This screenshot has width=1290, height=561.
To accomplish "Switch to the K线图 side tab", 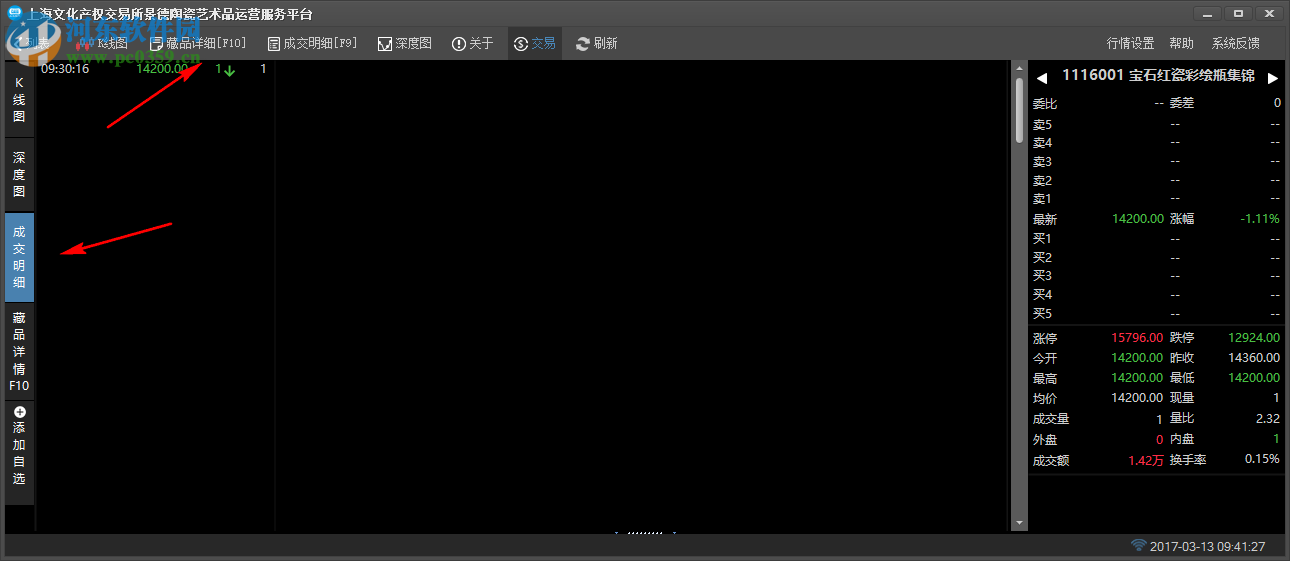I will (19, 100).
